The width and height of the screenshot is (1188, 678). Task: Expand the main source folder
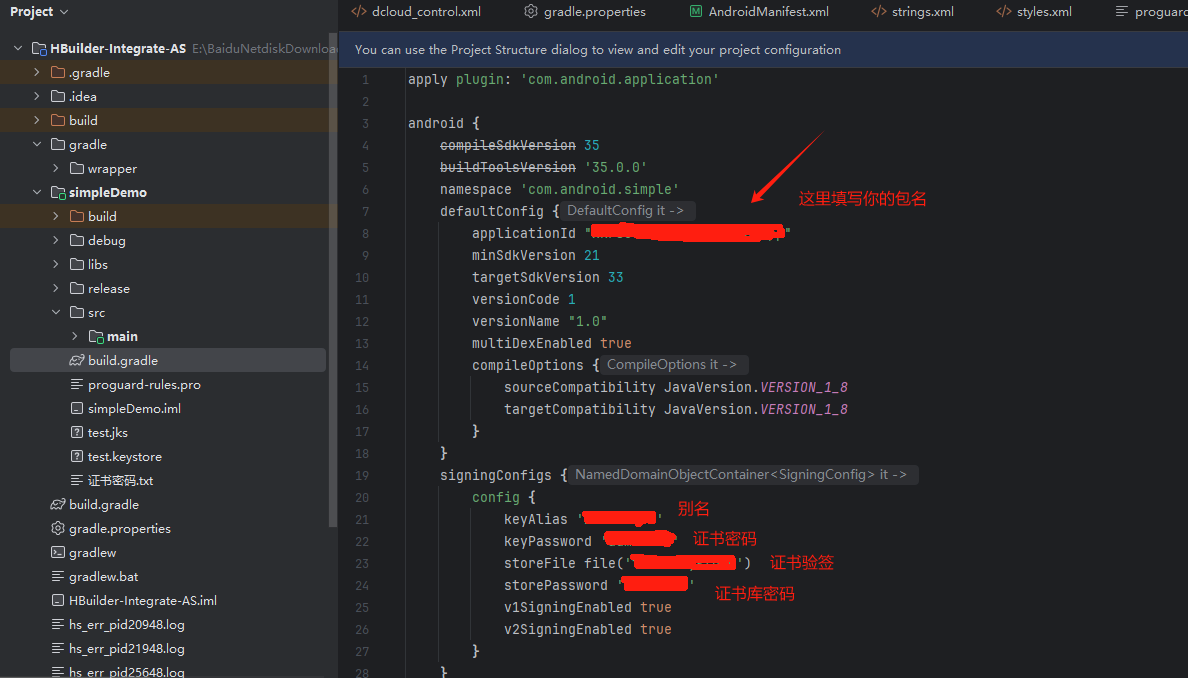coord(75,336)
